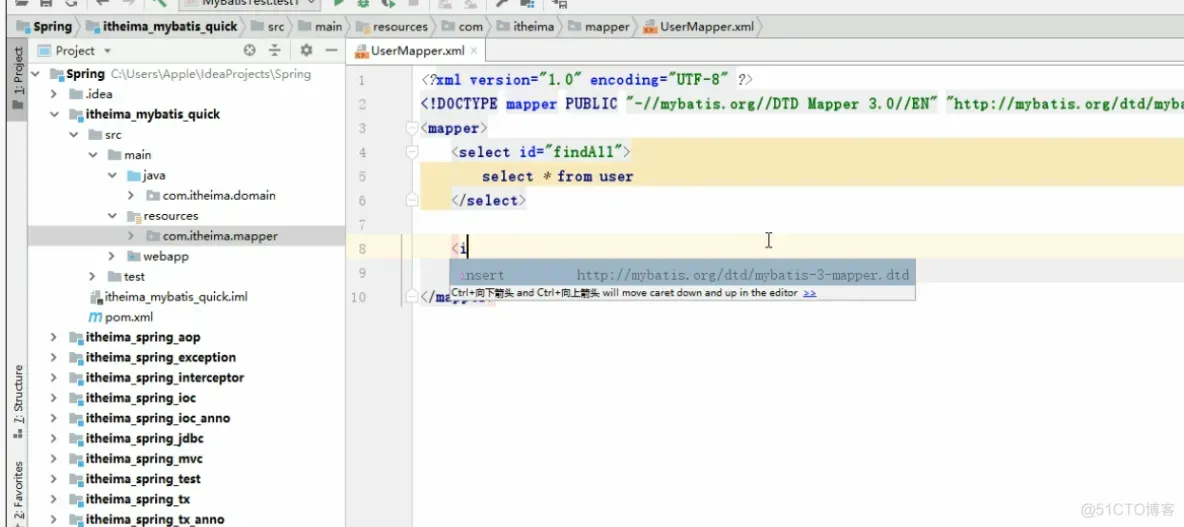This screenshot has width=1184, height=527.
Task: Click the XML declaration on line 1
Action: point(587,80)
